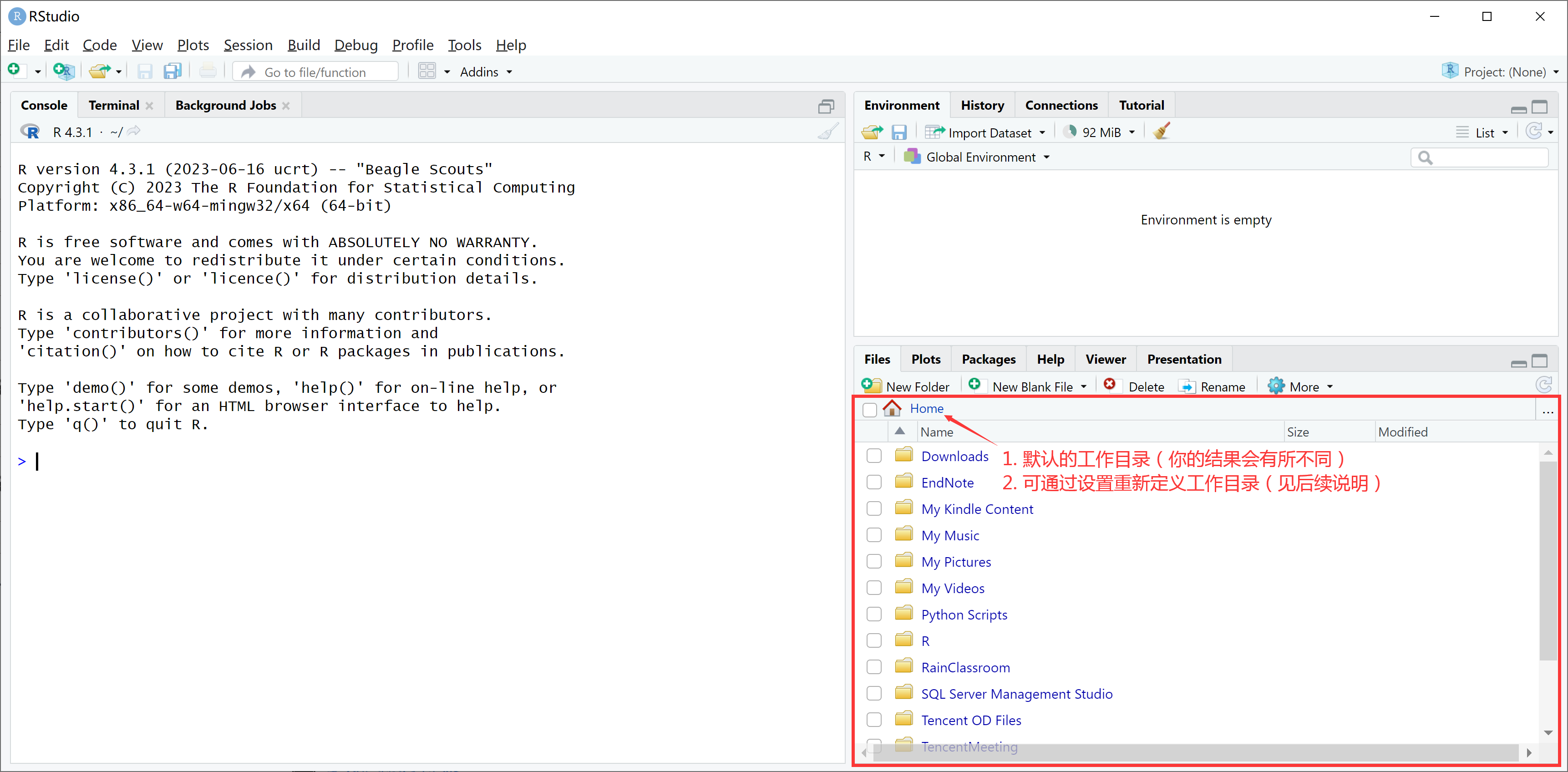Image resolution: width=1568 pixels, height=772 pixels.
Task: Click the Project R cube icon
Action: (1451, 71)
